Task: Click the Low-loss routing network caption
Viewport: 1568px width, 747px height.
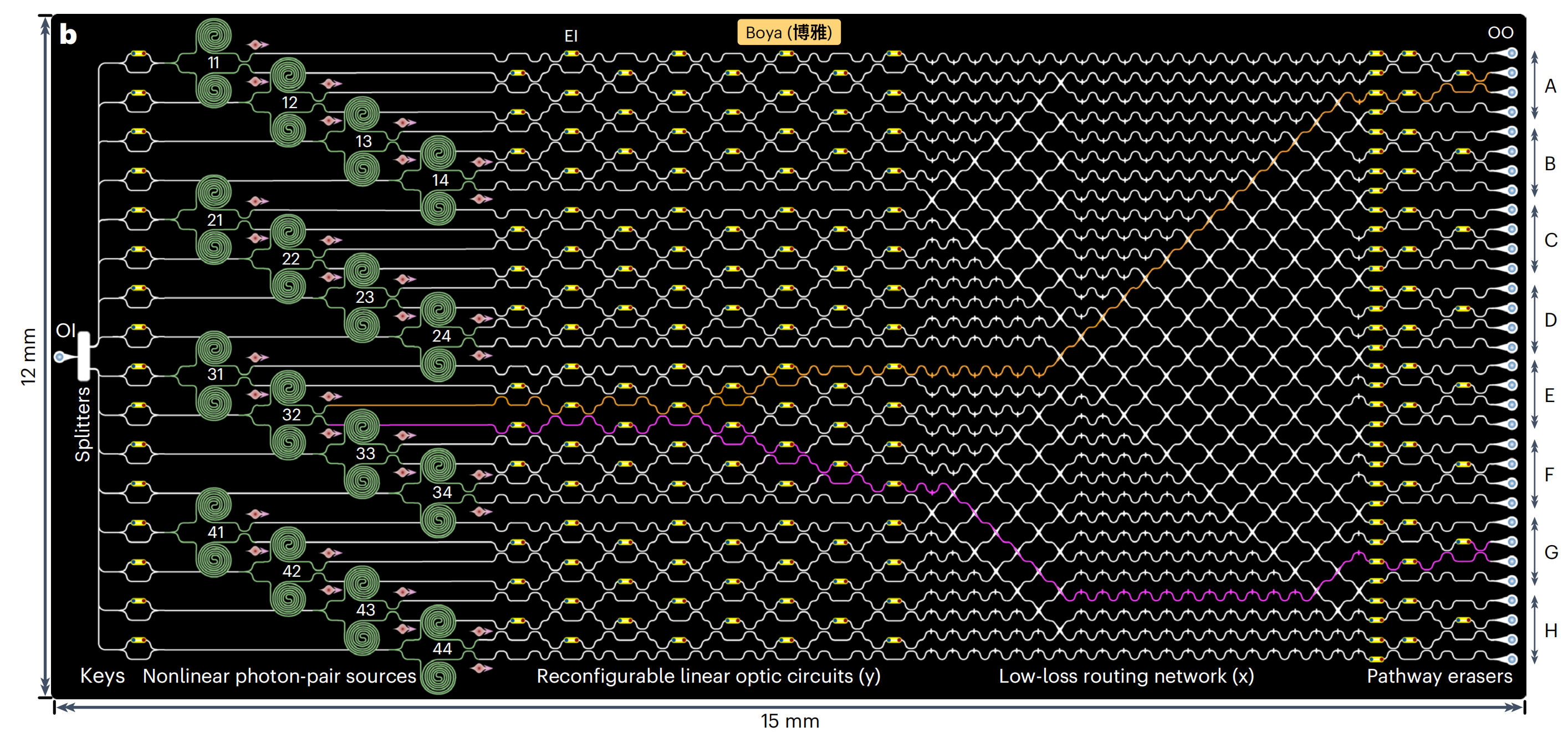Action: tap(1126, 676)
